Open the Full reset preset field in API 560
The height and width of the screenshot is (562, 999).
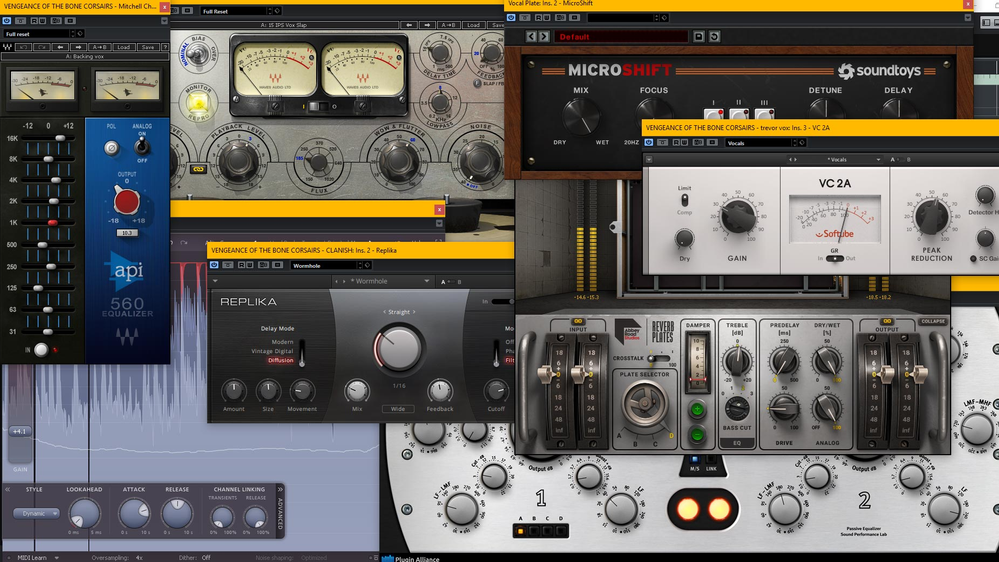38,34
